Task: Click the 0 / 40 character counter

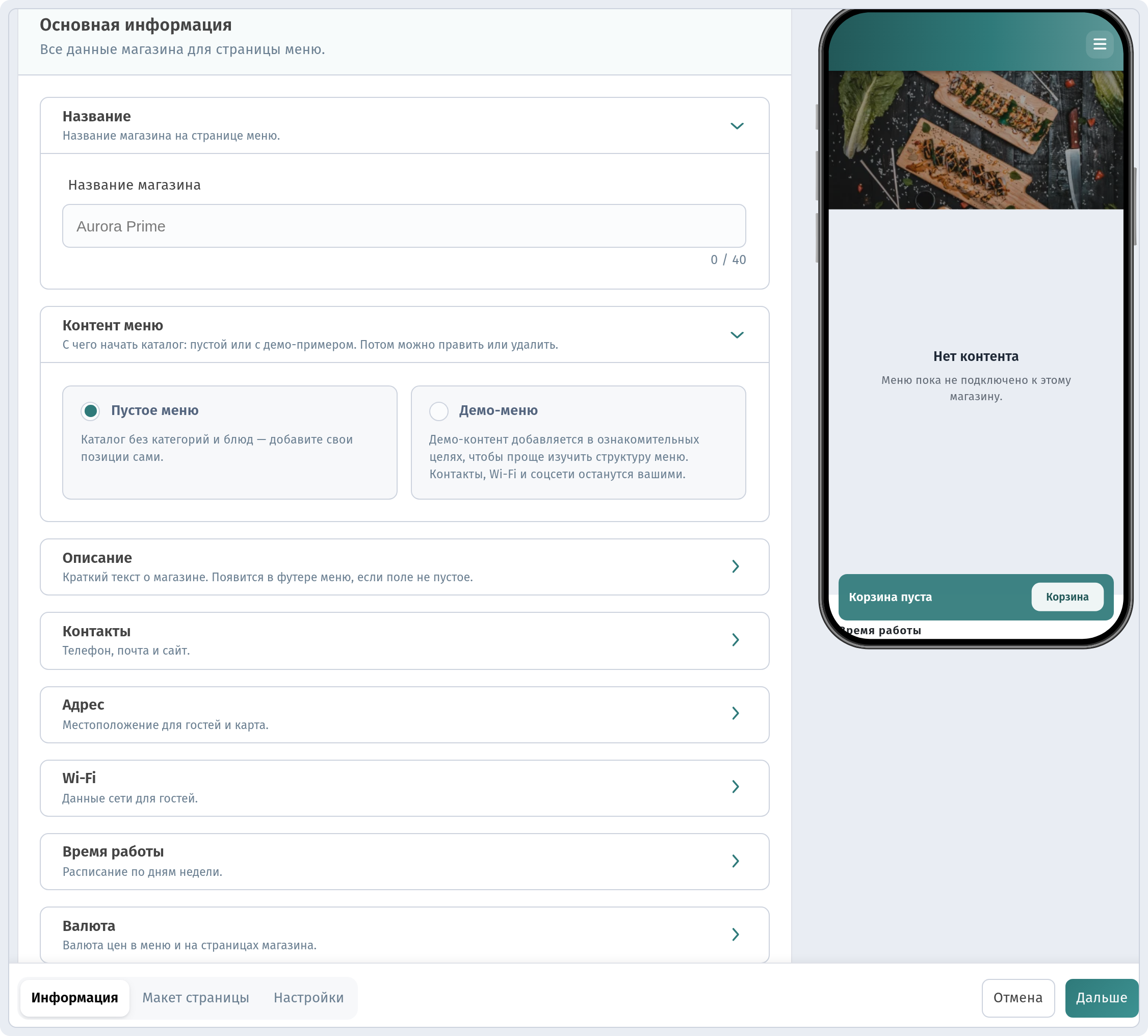Action: point(728,260)
